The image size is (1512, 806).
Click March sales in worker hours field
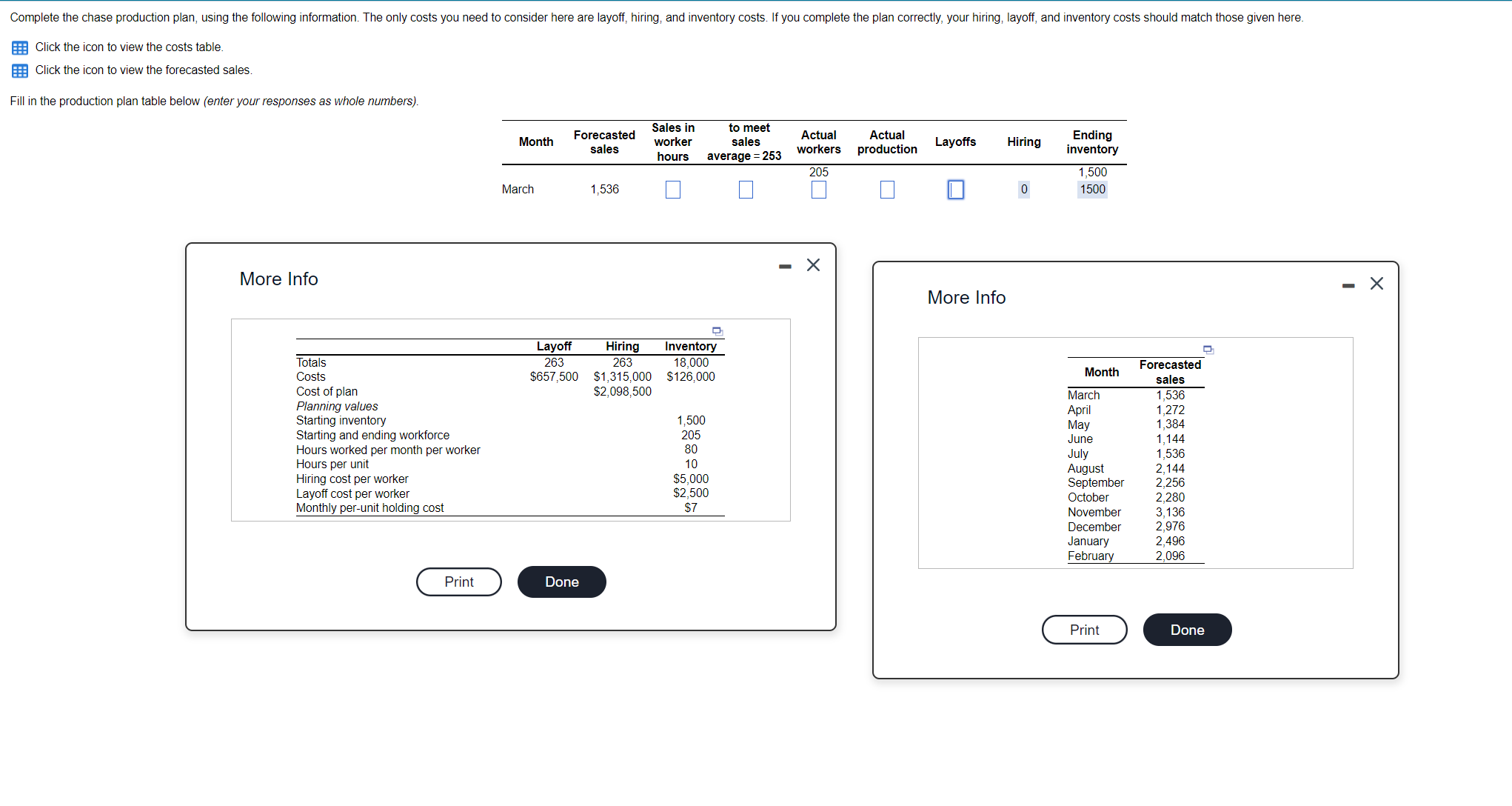click(x=672, y=190)
